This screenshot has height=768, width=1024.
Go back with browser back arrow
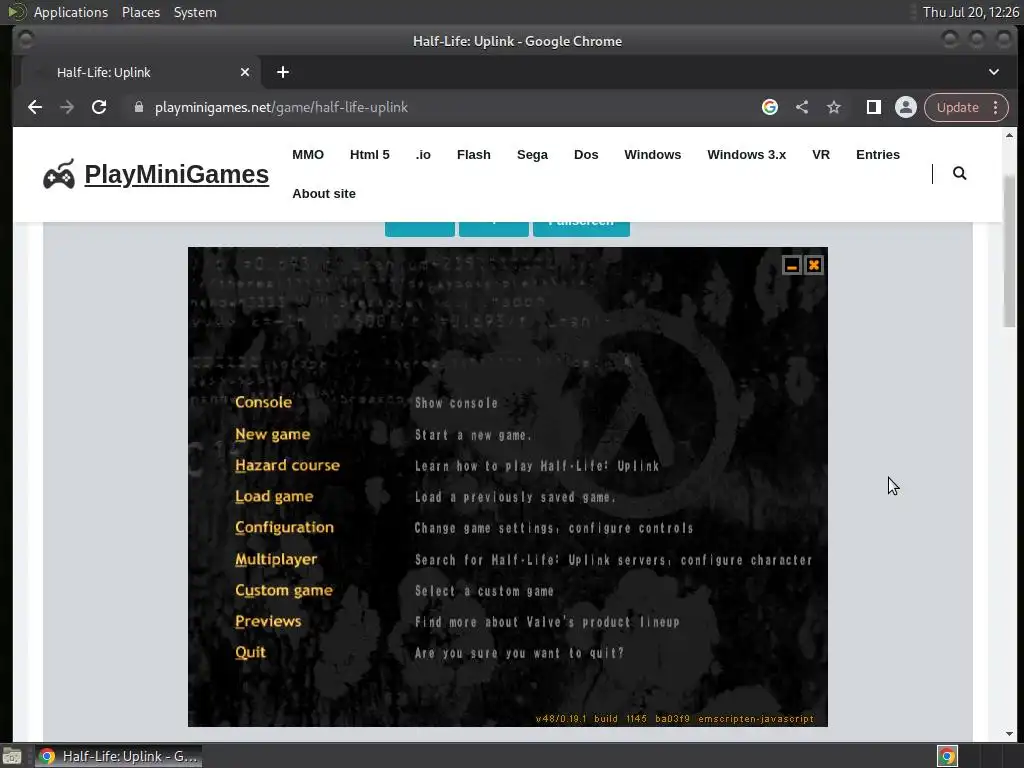35,107
